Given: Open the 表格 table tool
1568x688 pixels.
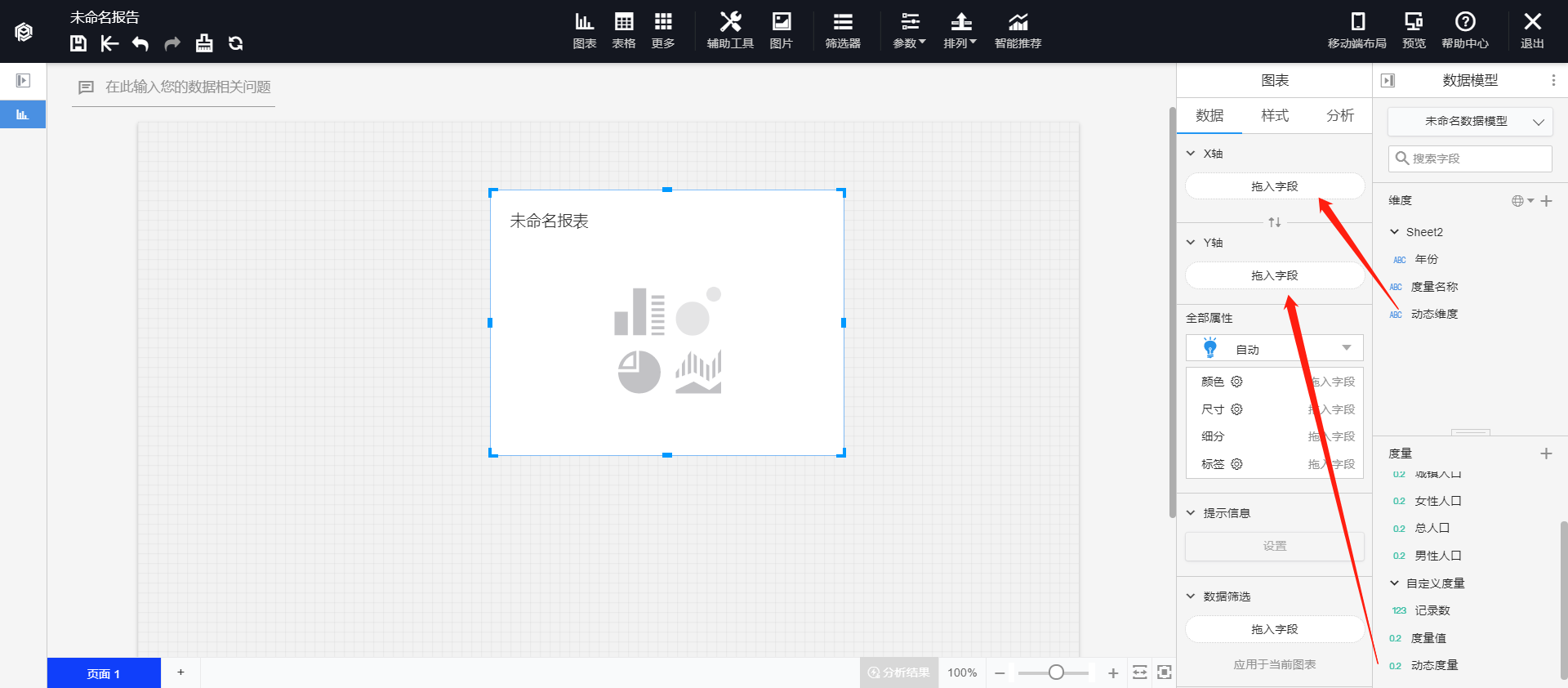Looking at the screenshot, I should tap(623, 30).
